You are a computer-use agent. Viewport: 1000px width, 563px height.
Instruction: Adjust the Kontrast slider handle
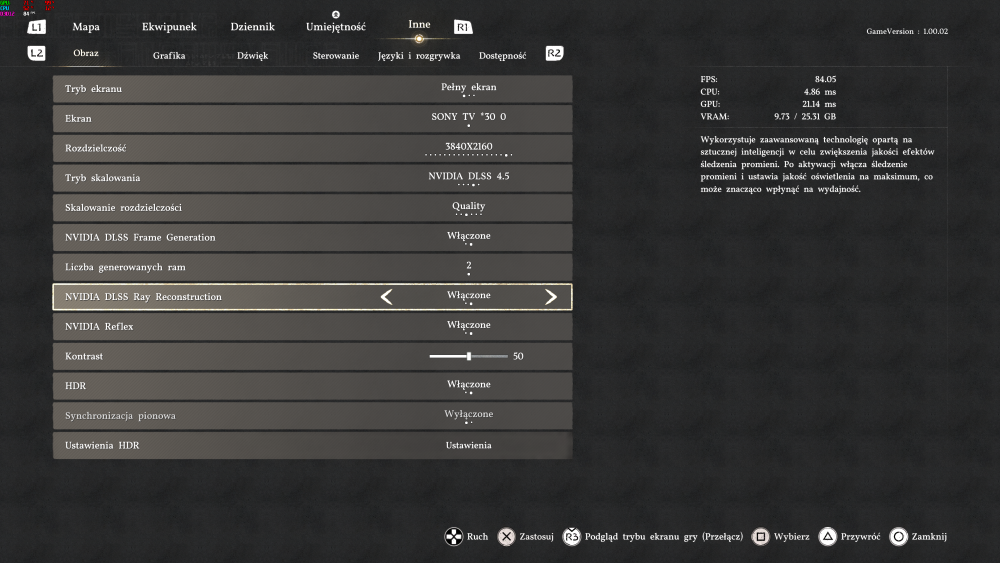pos(469,356)
